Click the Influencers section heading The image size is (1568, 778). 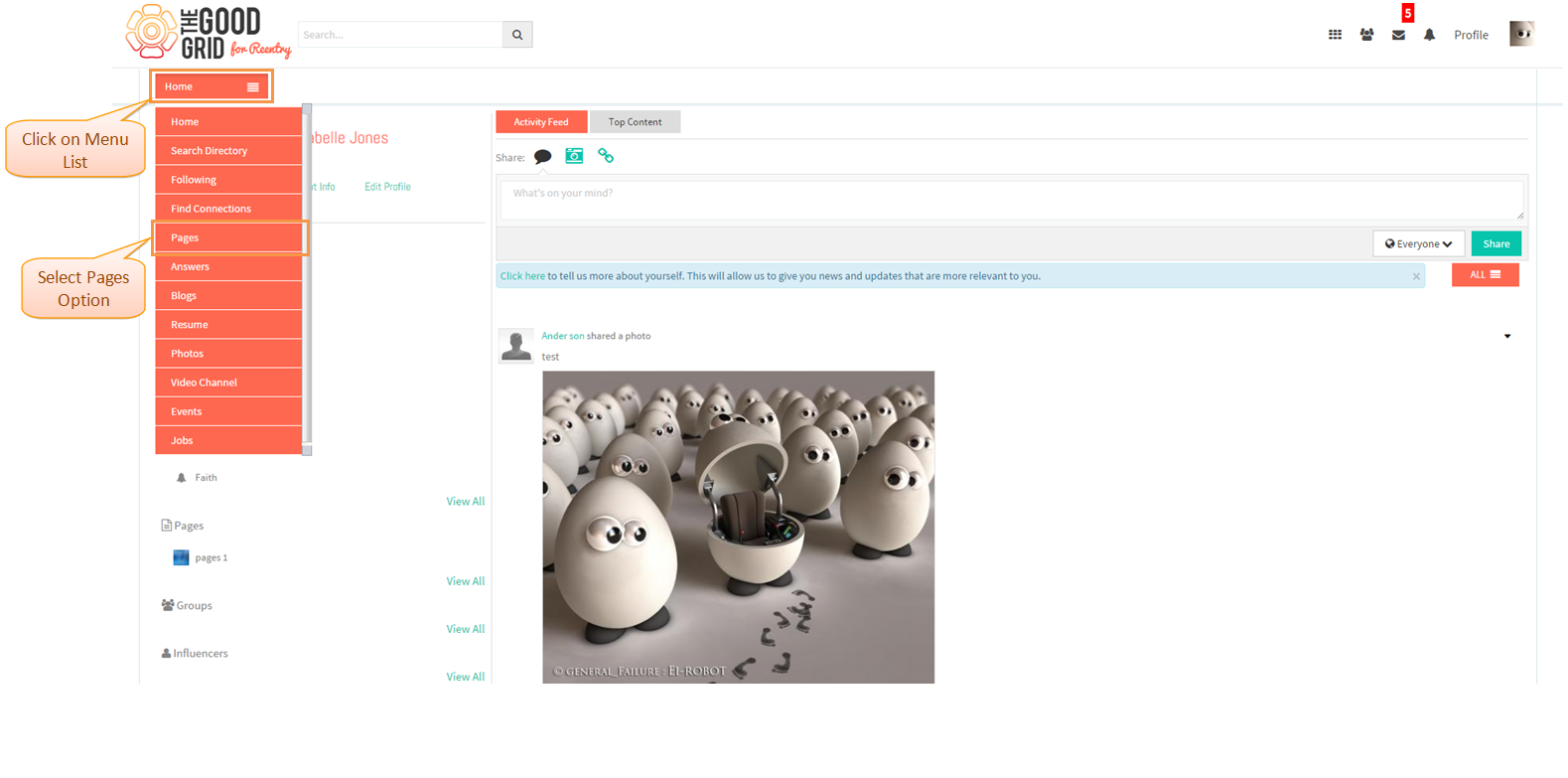[x=195, y=653]
